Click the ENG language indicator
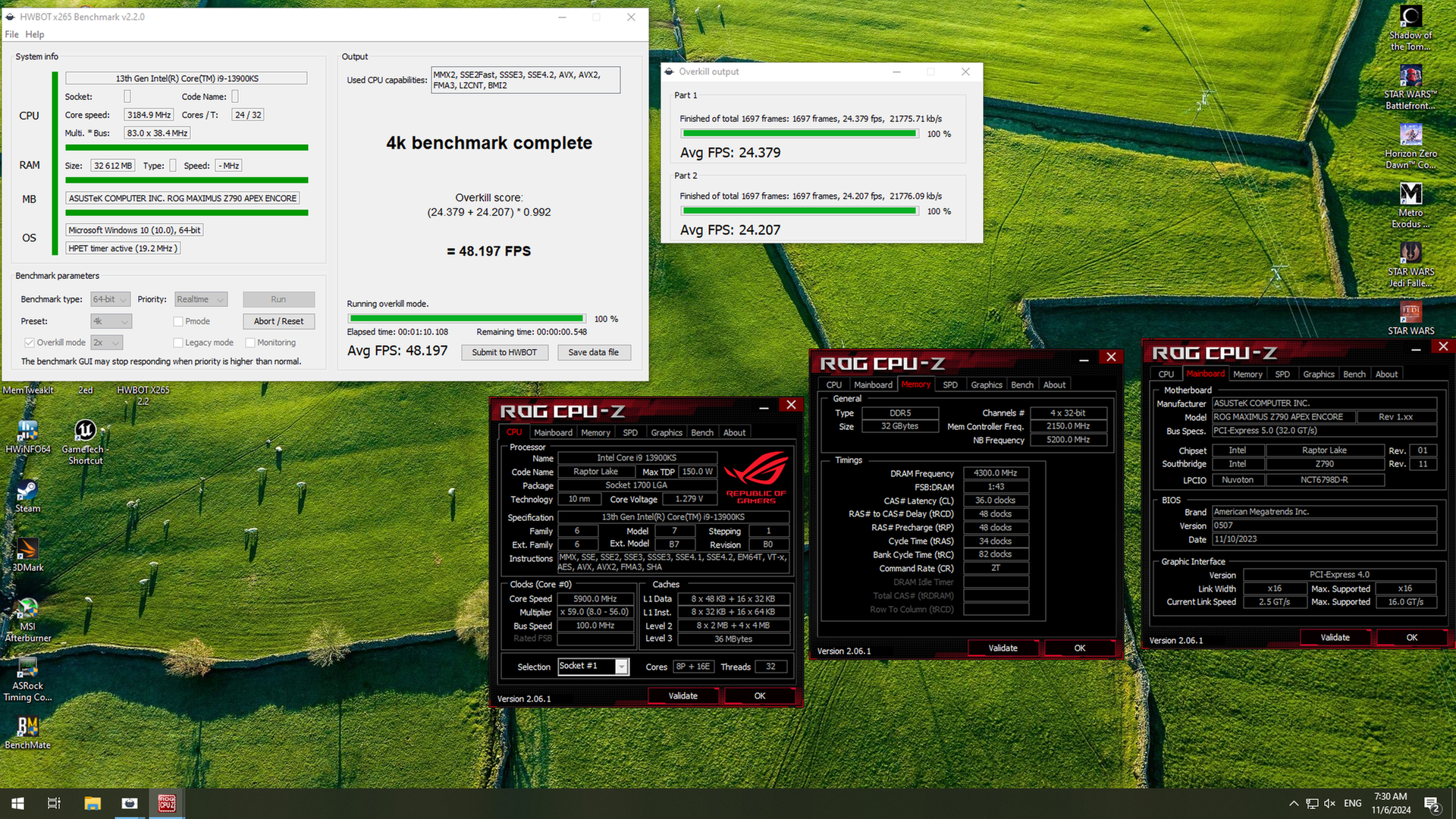Screen dimensions: 1456x819 pyautogui.click(x=1353, y=803)
